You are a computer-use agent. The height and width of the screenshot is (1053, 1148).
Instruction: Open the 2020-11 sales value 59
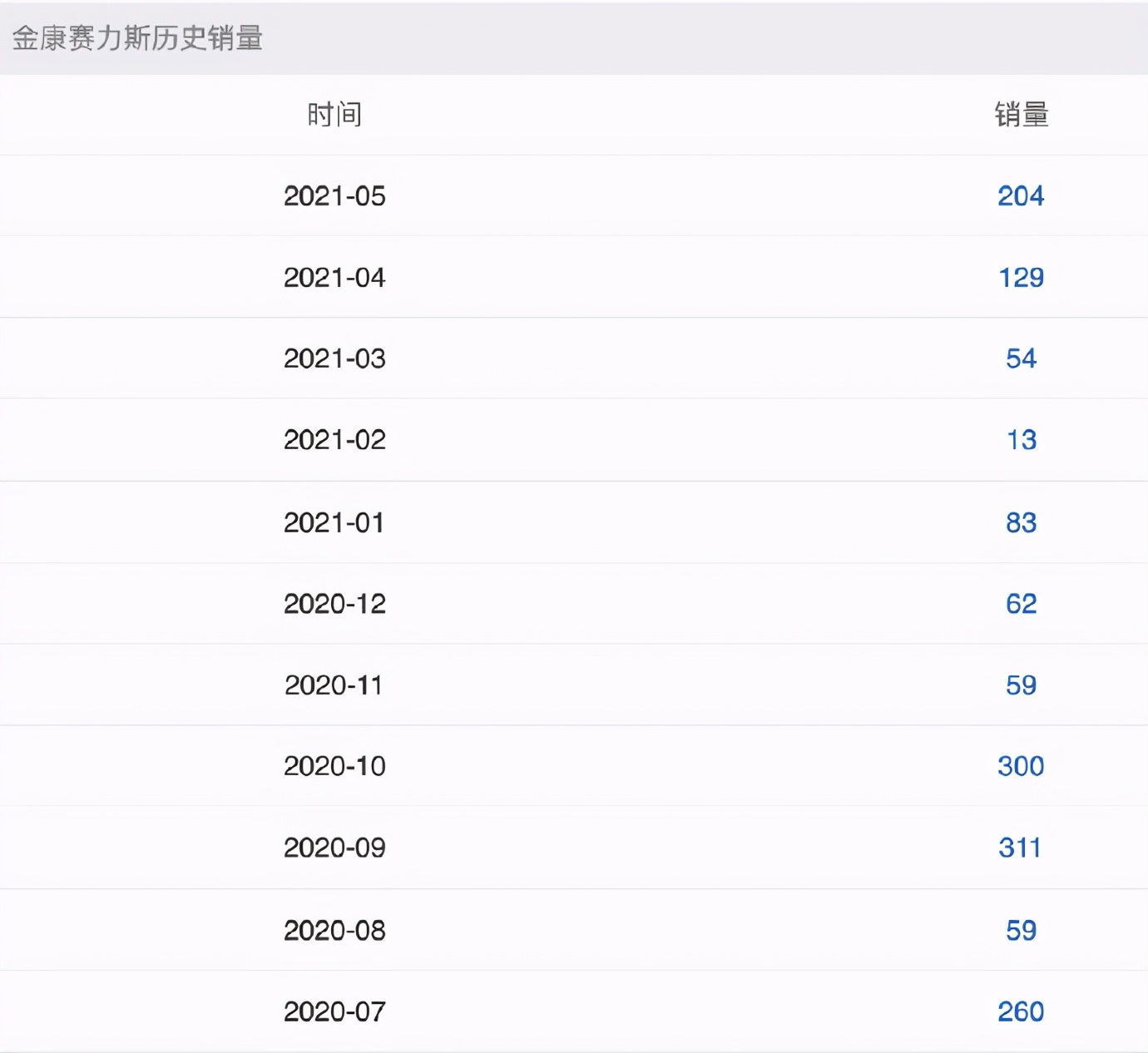click(1021, 685)
